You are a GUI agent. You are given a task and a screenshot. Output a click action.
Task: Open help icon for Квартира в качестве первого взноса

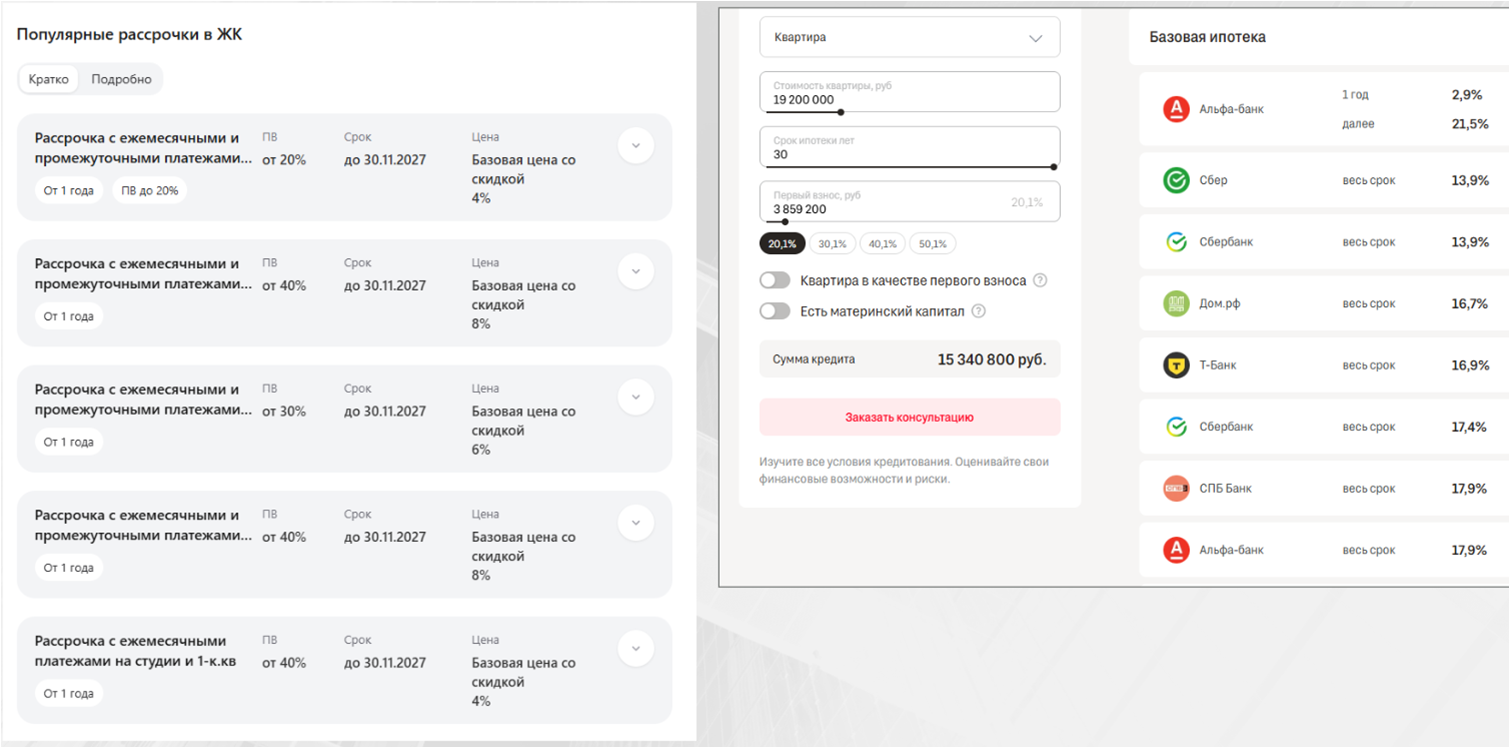pos(1040,281)
